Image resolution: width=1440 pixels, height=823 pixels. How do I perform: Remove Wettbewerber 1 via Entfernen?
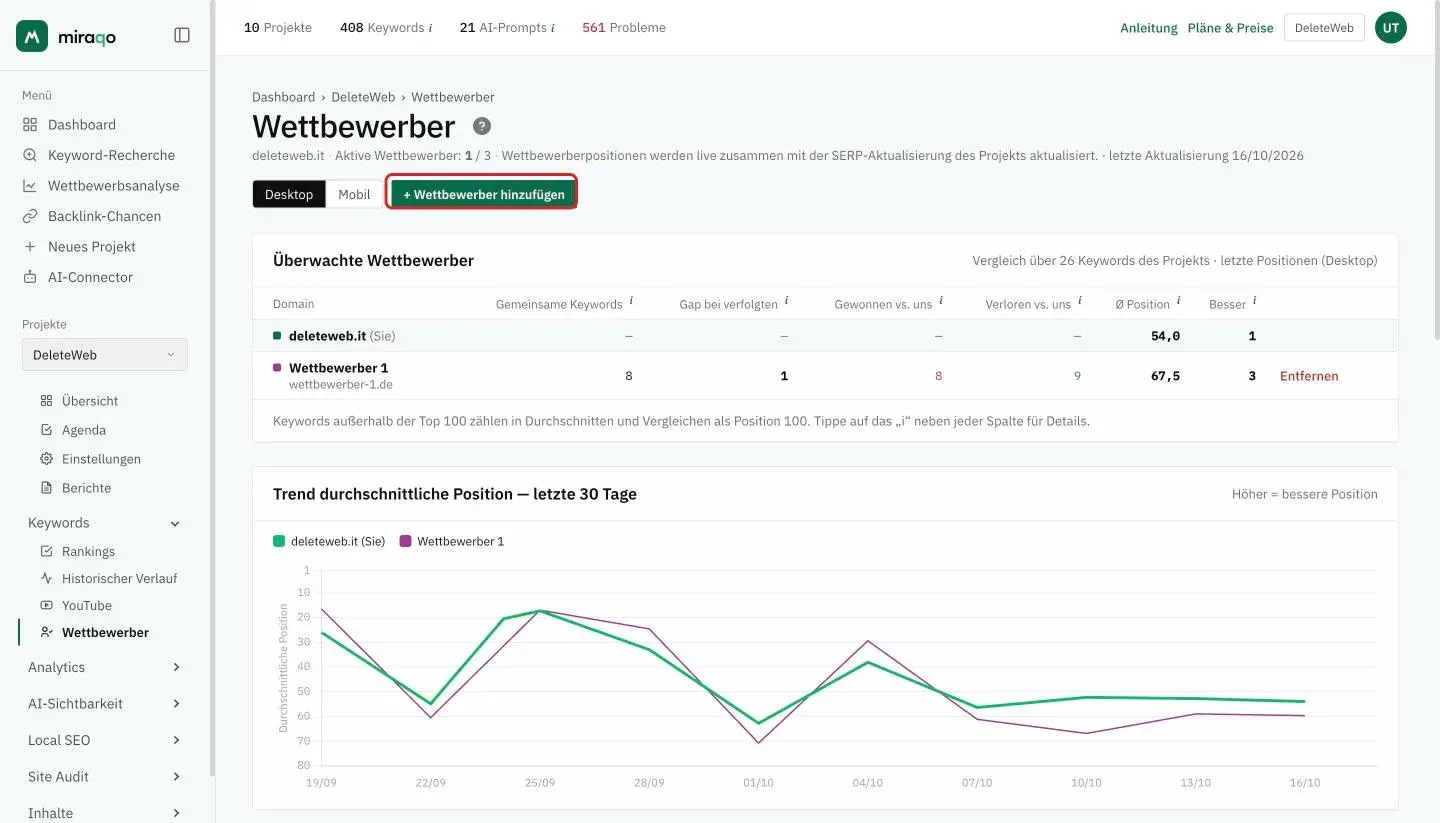[x=1309, y=376]
